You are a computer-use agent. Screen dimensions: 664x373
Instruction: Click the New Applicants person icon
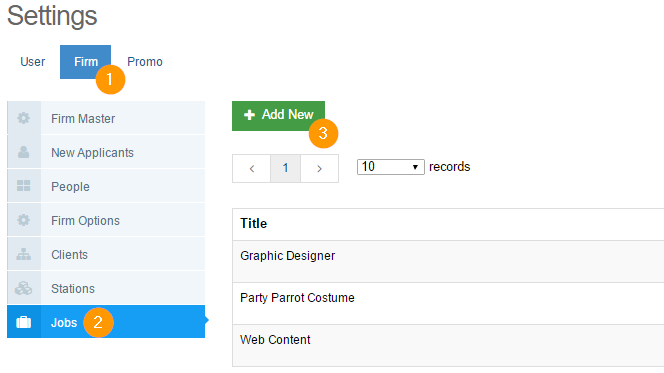[x=24, y=152]
